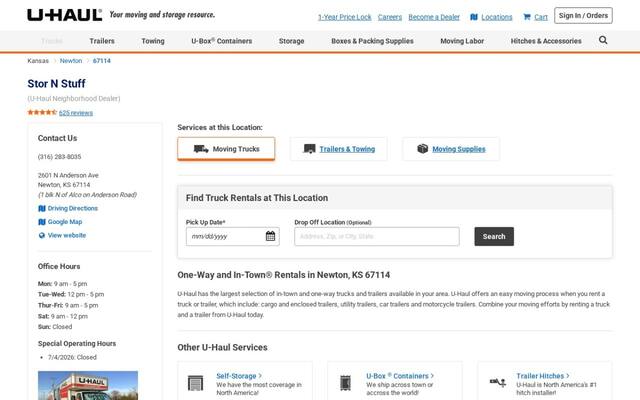Image resolution: width=640 pixels, height=400 pixels.
Task: Open the Cart link
Action: point(541,17)
